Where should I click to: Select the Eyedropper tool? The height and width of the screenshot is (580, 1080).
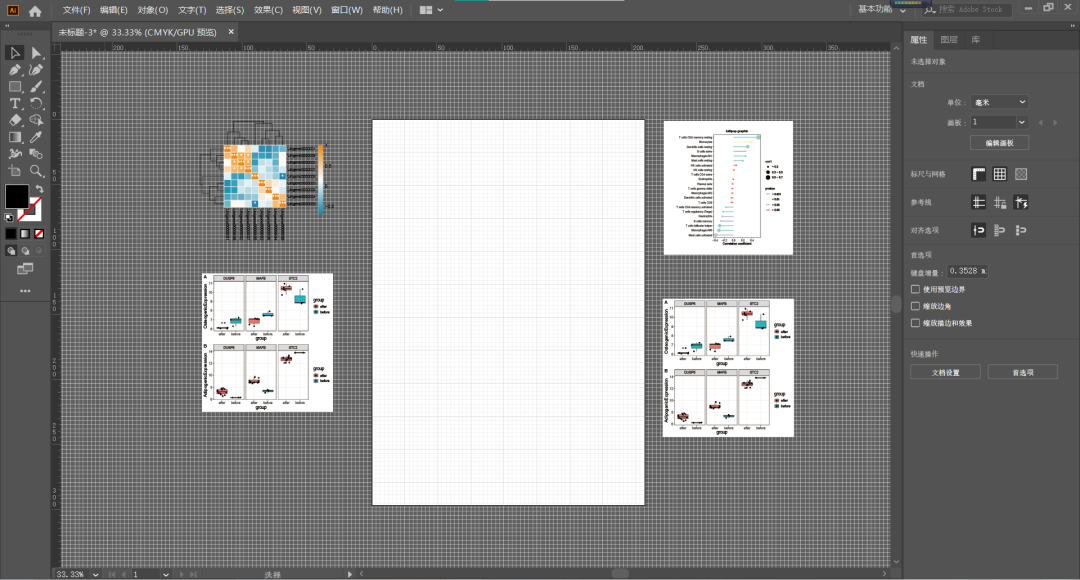pyautogui.click(x=36, y=137)
